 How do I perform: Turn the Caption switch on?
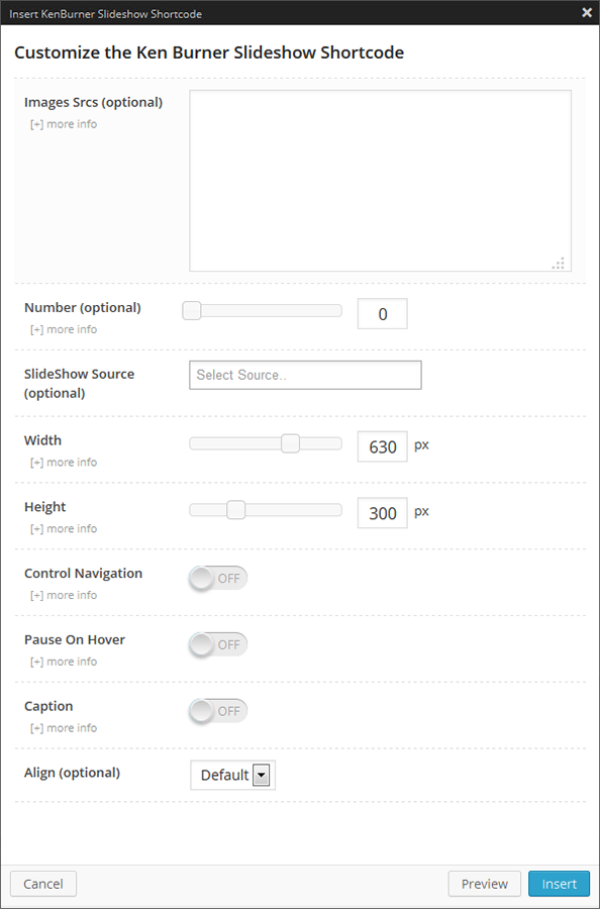tap(217, 711)
